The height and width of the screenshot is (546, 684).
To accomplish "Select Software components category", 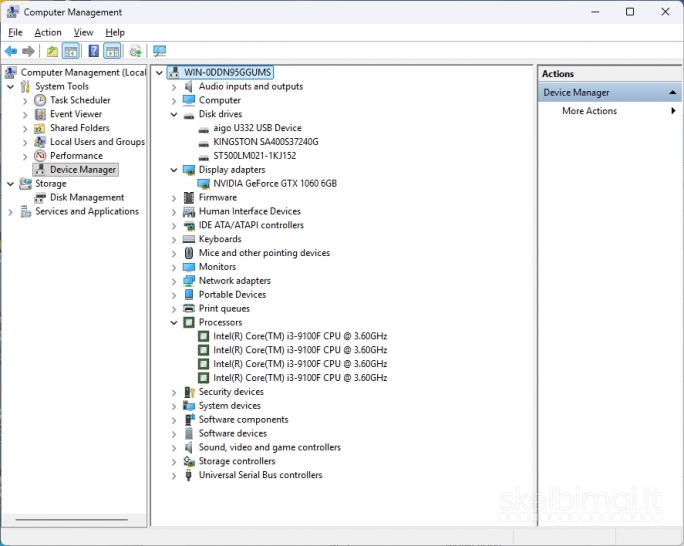I will click(243, 420).
